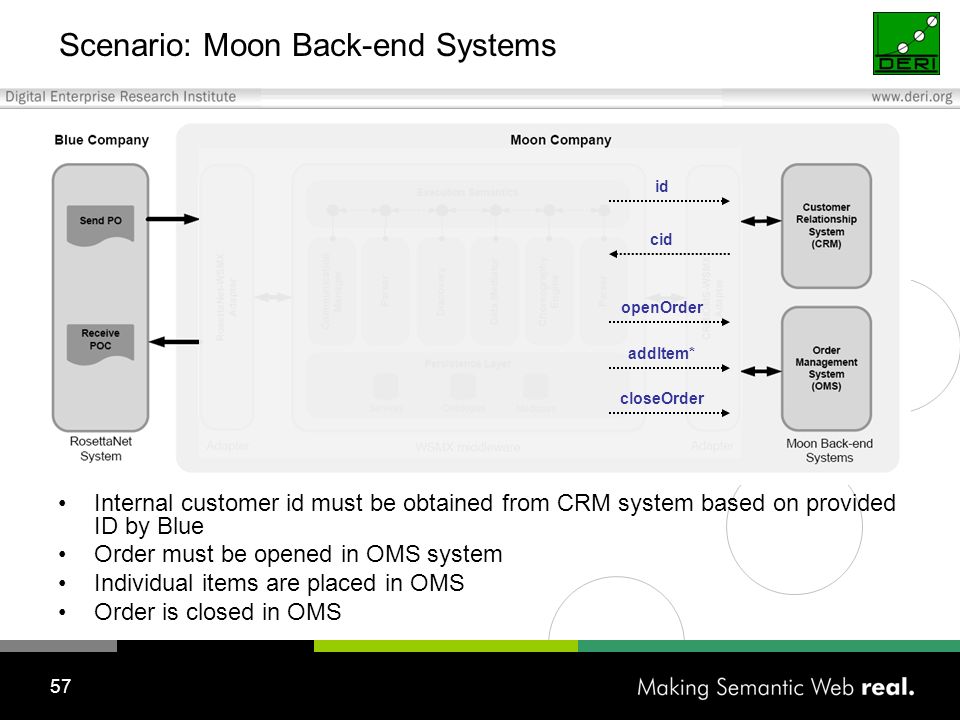Click the dotted arrow under "closeOrder"
This screenshot has width=960, height=720.
(669, 413)
